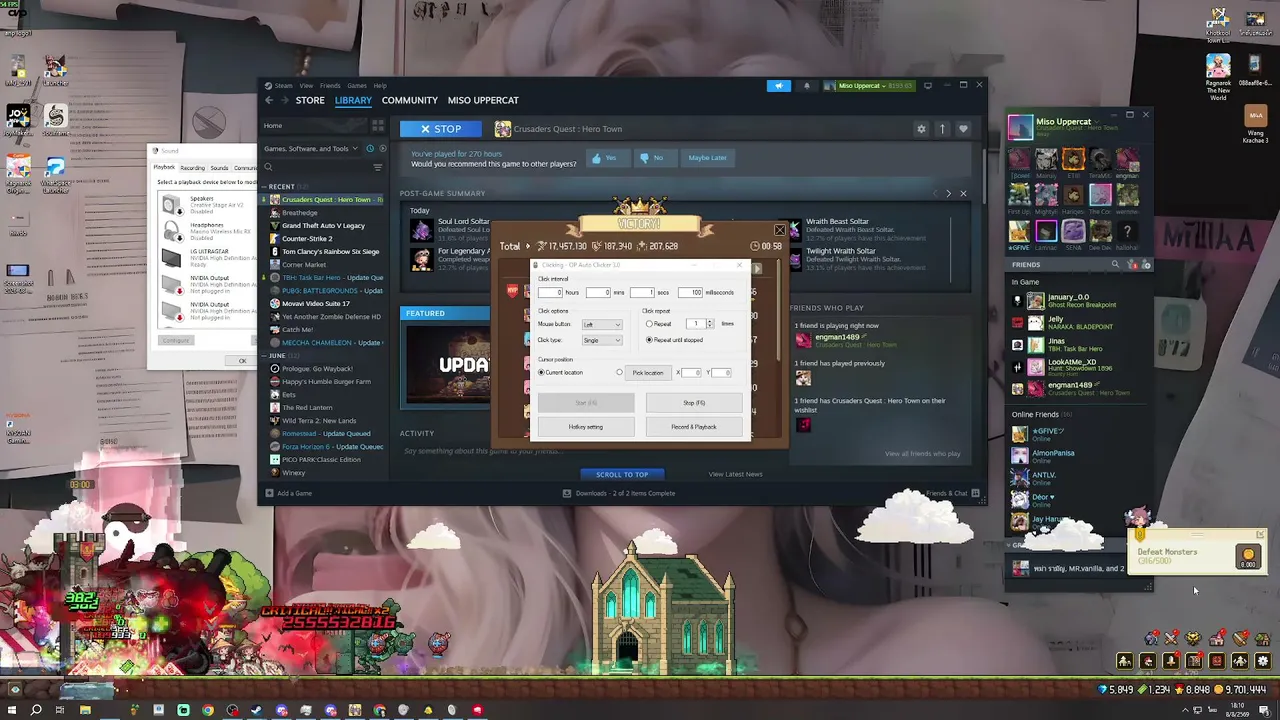Viewport: 1280px width, 720px height.
Task: Open the Steam announcements megaphone icon
Action: [779, 86]
